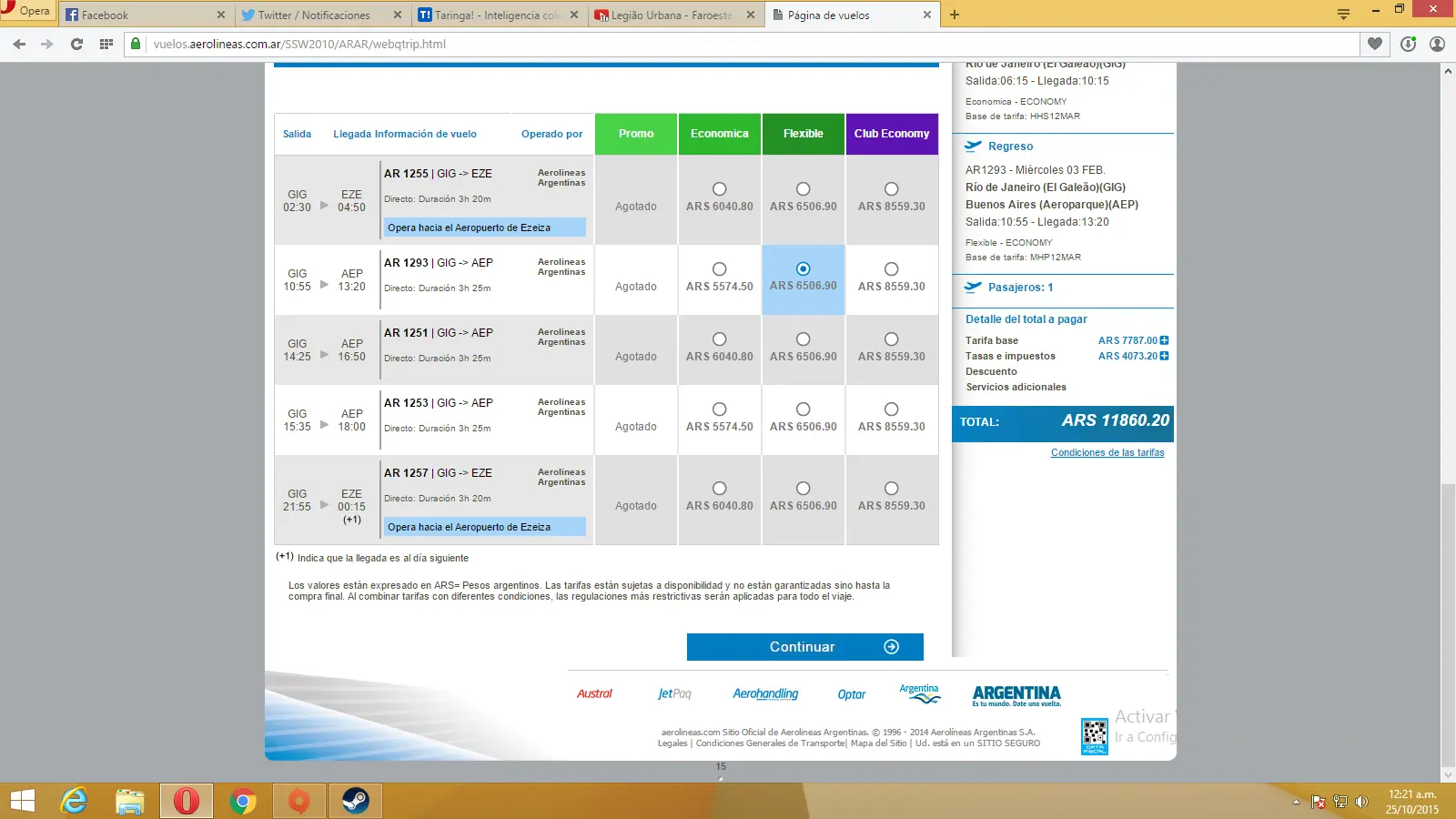
Task: Go forward with the browser forward arrow
Action: (x=47, y=44)
